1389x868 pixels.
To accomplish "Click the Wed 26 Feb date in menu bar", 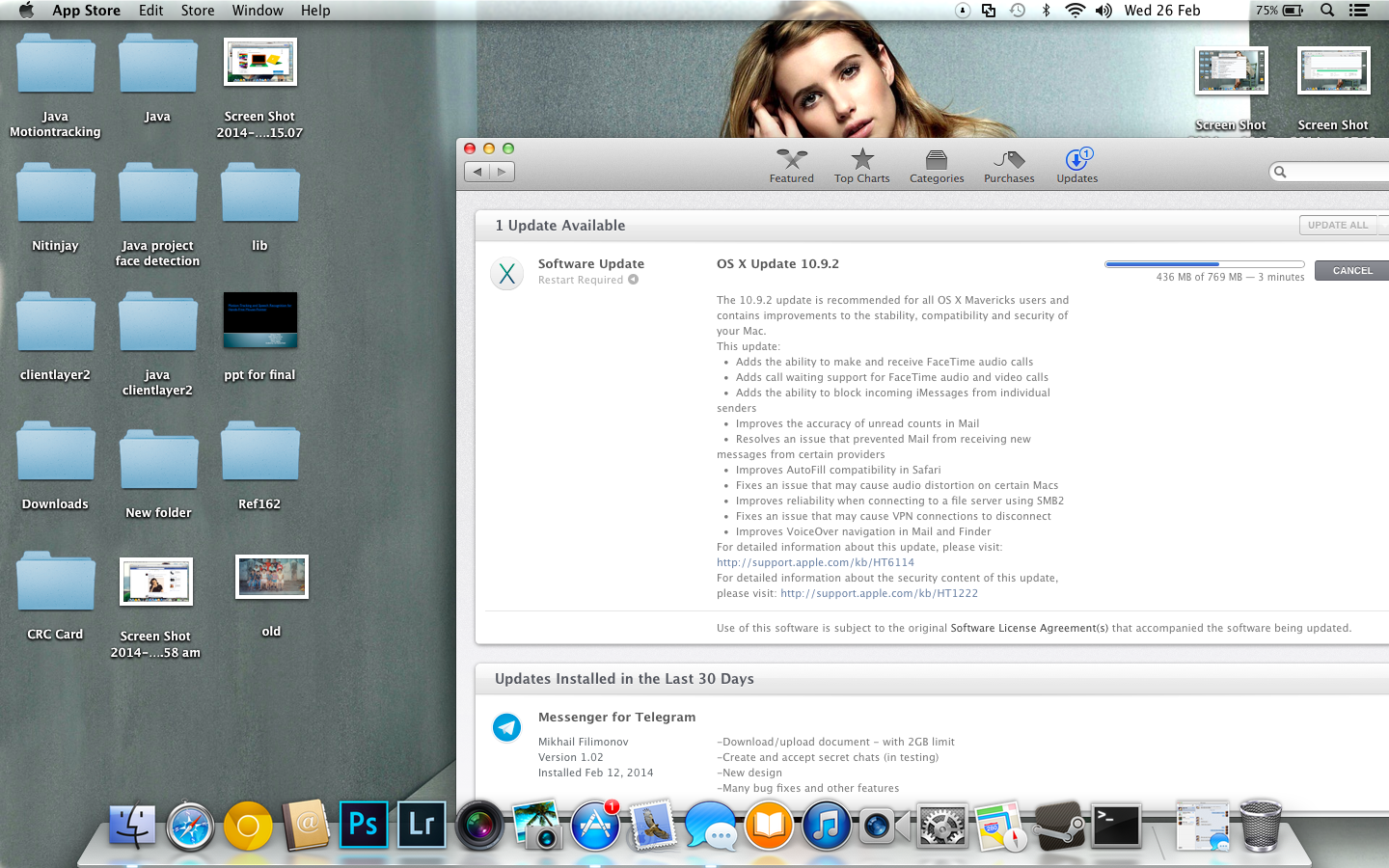I will click(1162, 11).
